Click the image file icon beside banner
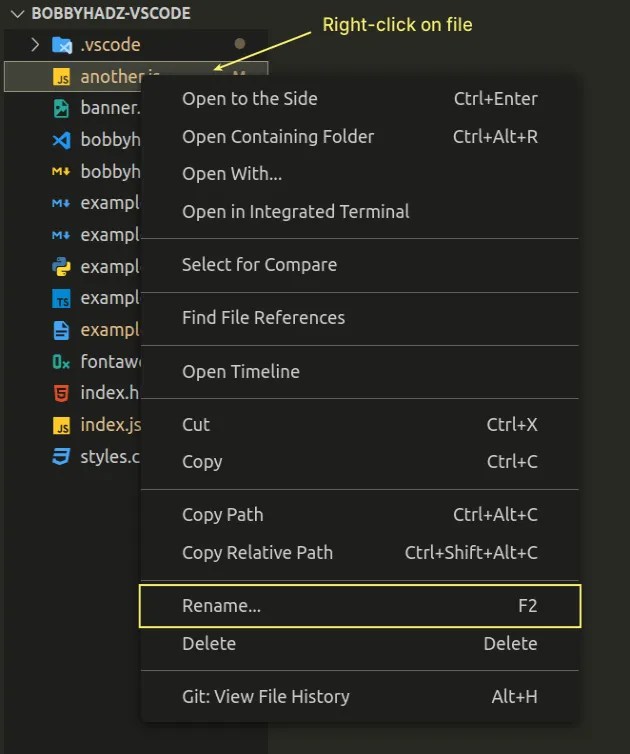The height and width of the screenshot is (754, 630). (x=61, y=109)
